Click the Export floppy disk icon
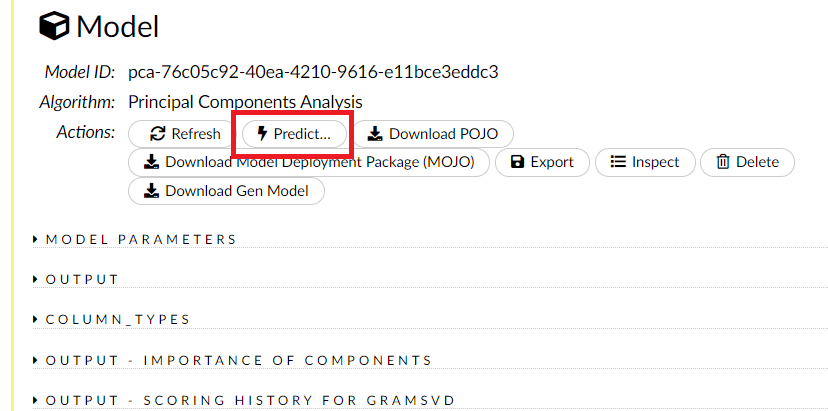Image resolution: width=828 pixels, height=411 pixels. (x=517, y=162)
